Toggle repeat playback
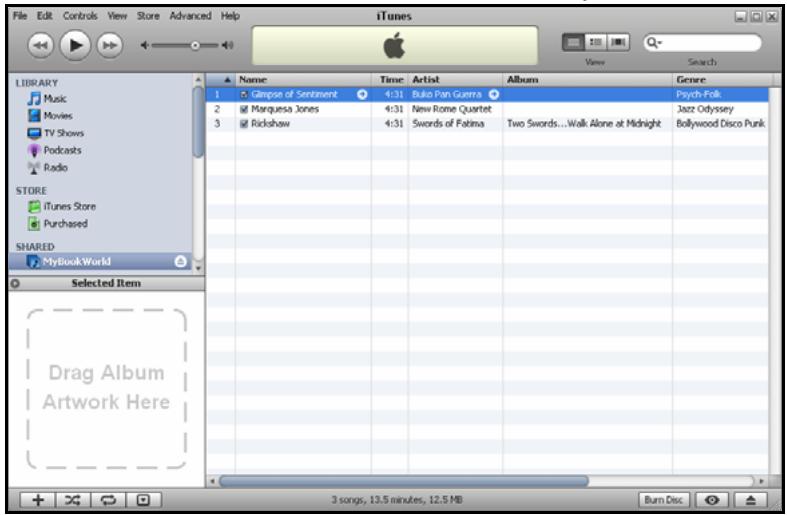787x515 pixels. (x=108, y=500)
